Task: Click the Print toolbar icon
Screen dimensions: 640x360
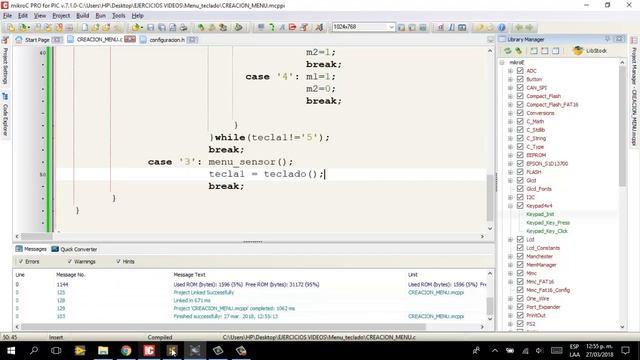Action: [x=184, y=27]
